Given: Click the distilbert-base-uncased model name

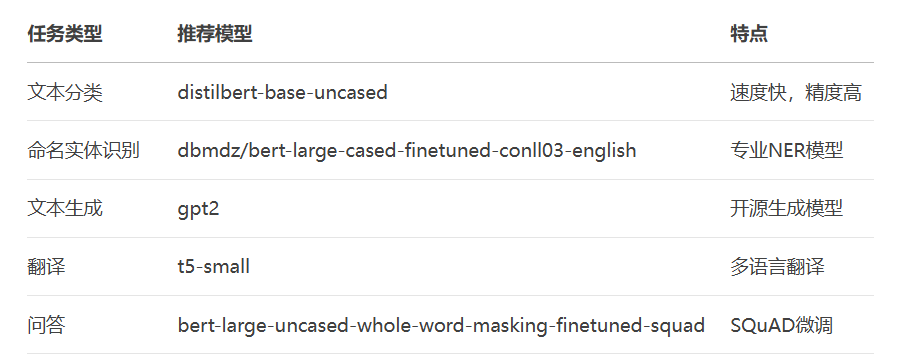Looking at the screenshot, I should tap(282, 92).
